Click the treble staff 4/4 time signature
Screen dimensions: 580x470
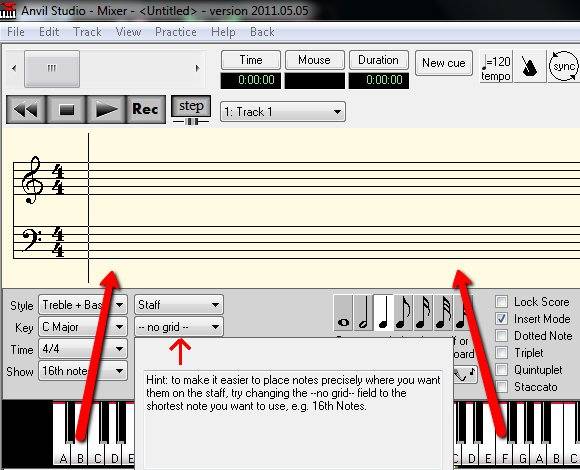58,180
